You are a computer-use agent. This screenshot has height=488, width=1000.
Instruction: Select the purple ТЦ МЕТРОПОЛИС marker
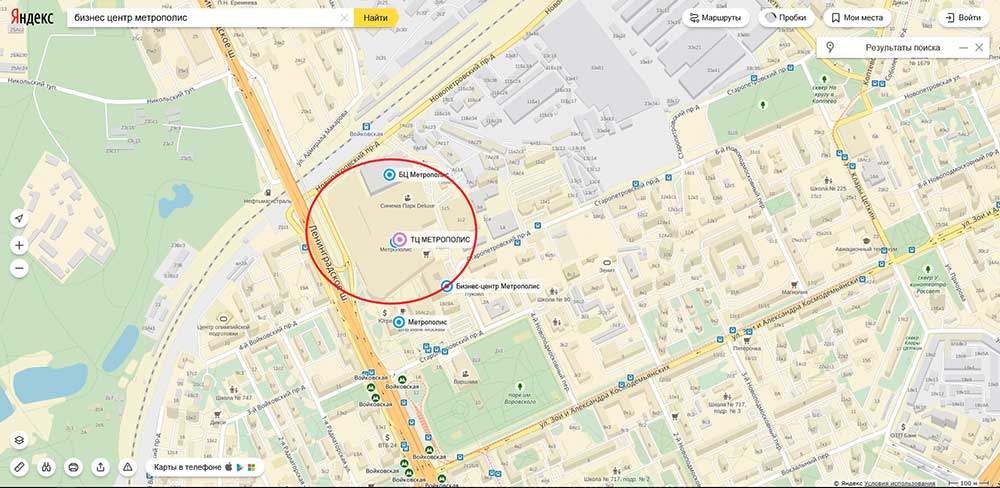point(399,240)
